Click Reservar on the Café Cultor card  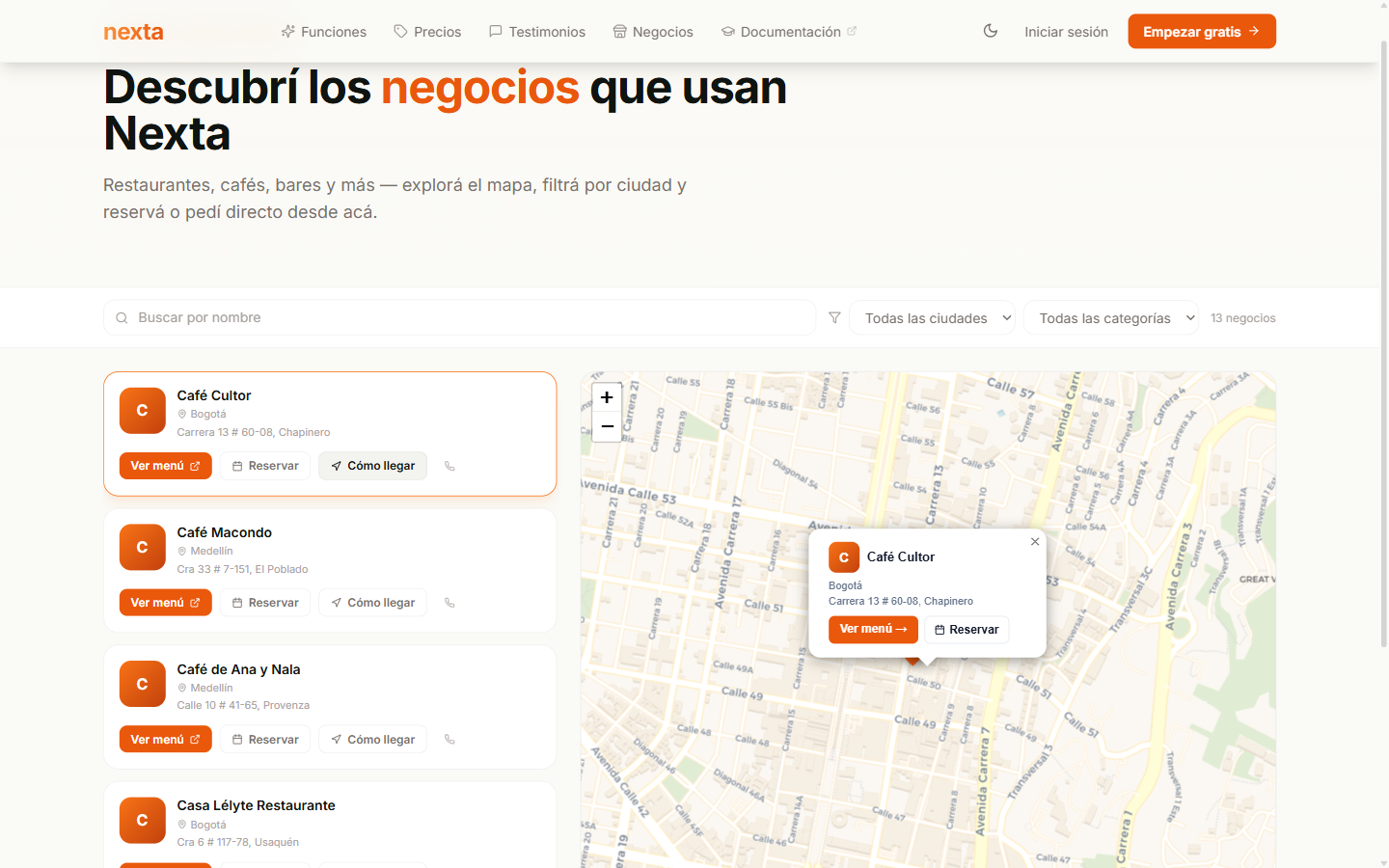pos(265,465)
